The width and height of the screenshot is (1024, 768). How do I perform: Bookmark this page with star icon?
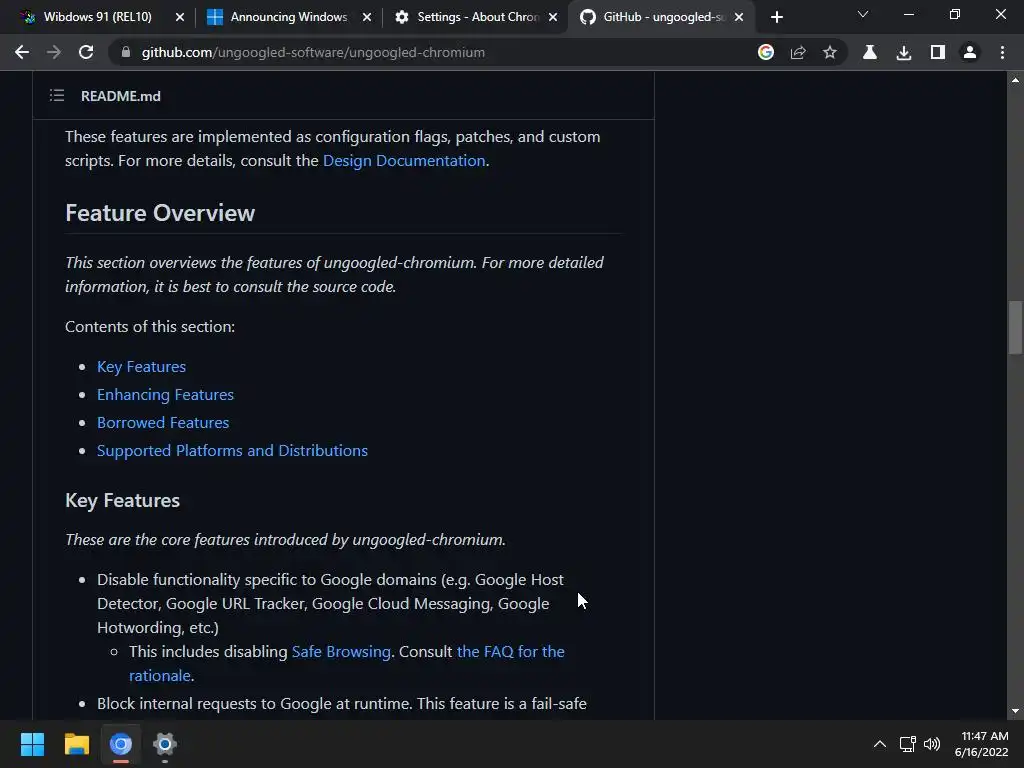829,52
